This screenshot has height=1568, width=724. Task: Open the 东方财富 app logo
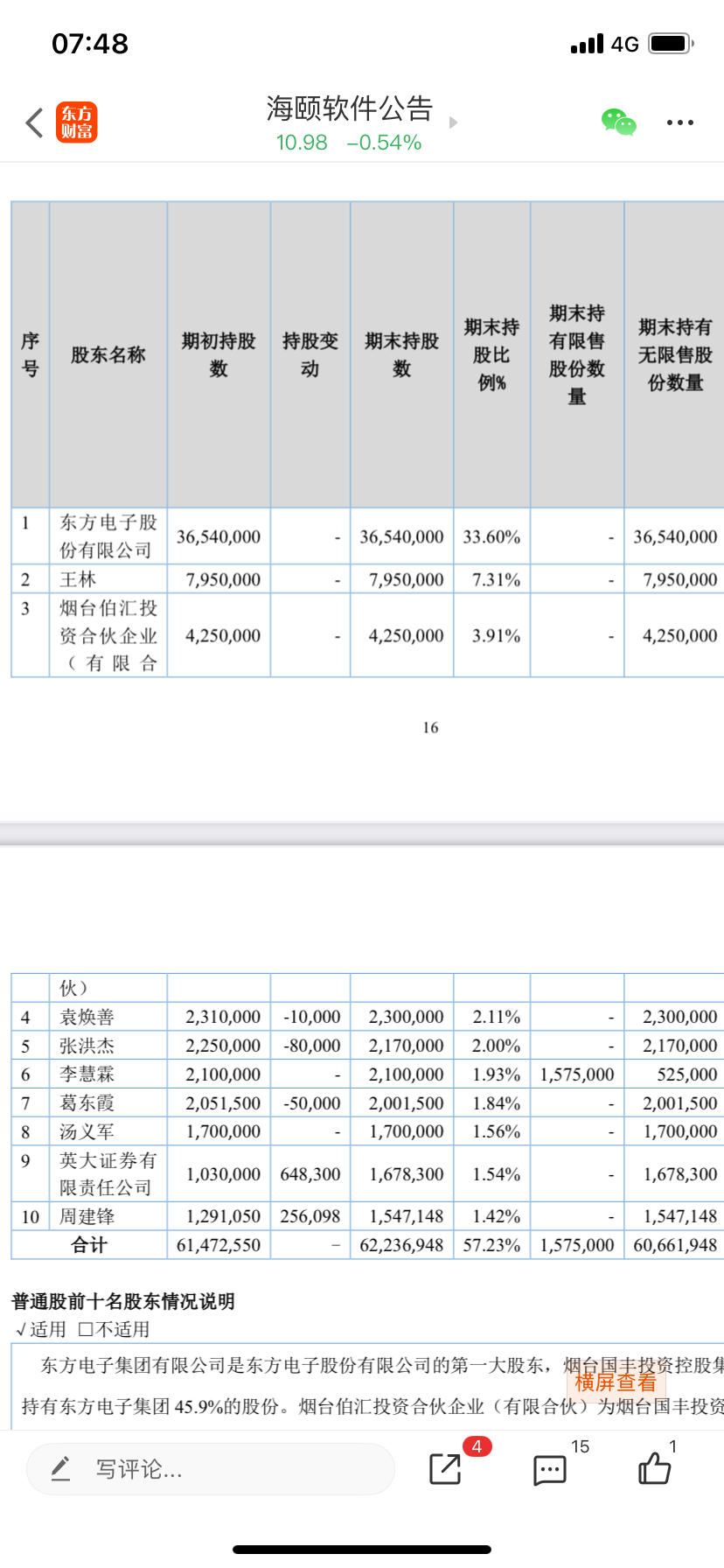[x=77, y=122]
